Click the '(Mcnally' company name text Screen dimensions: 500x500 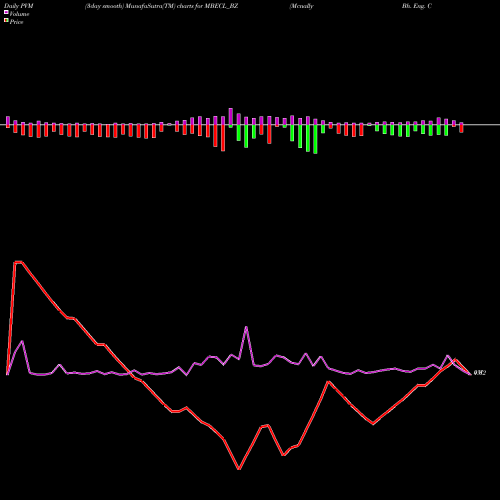[302, 6]
